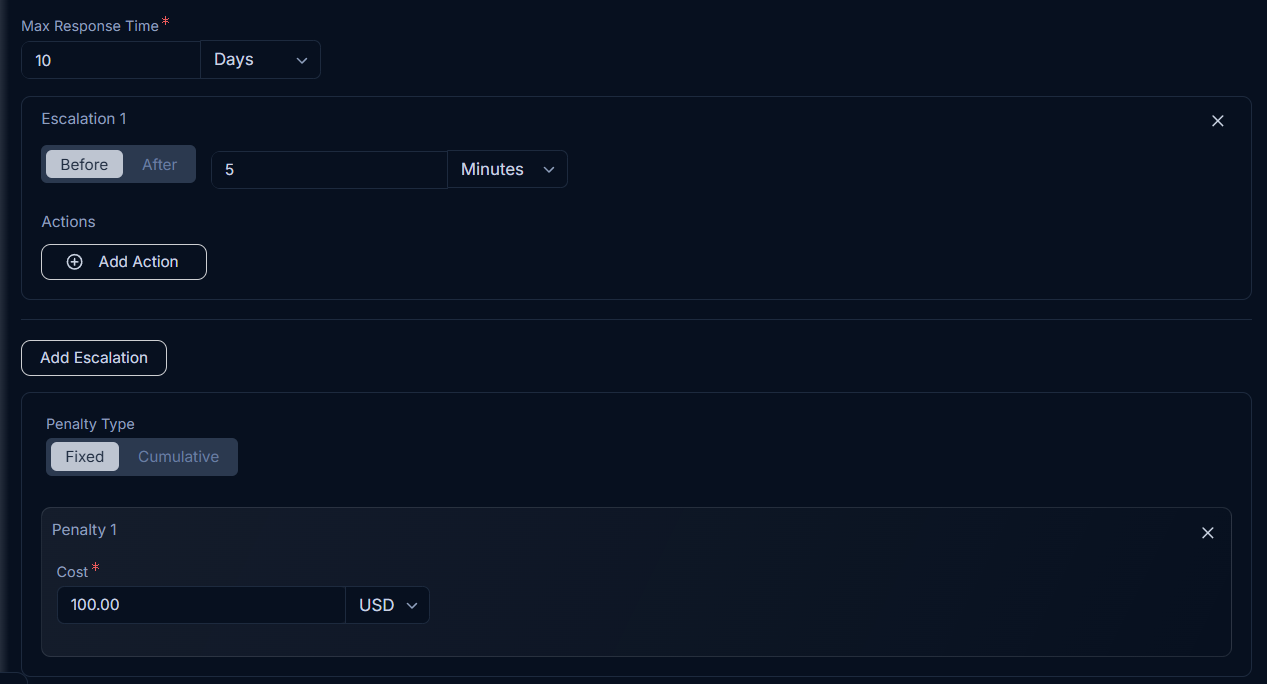Click the Add Action button

(x=124, y=262)
